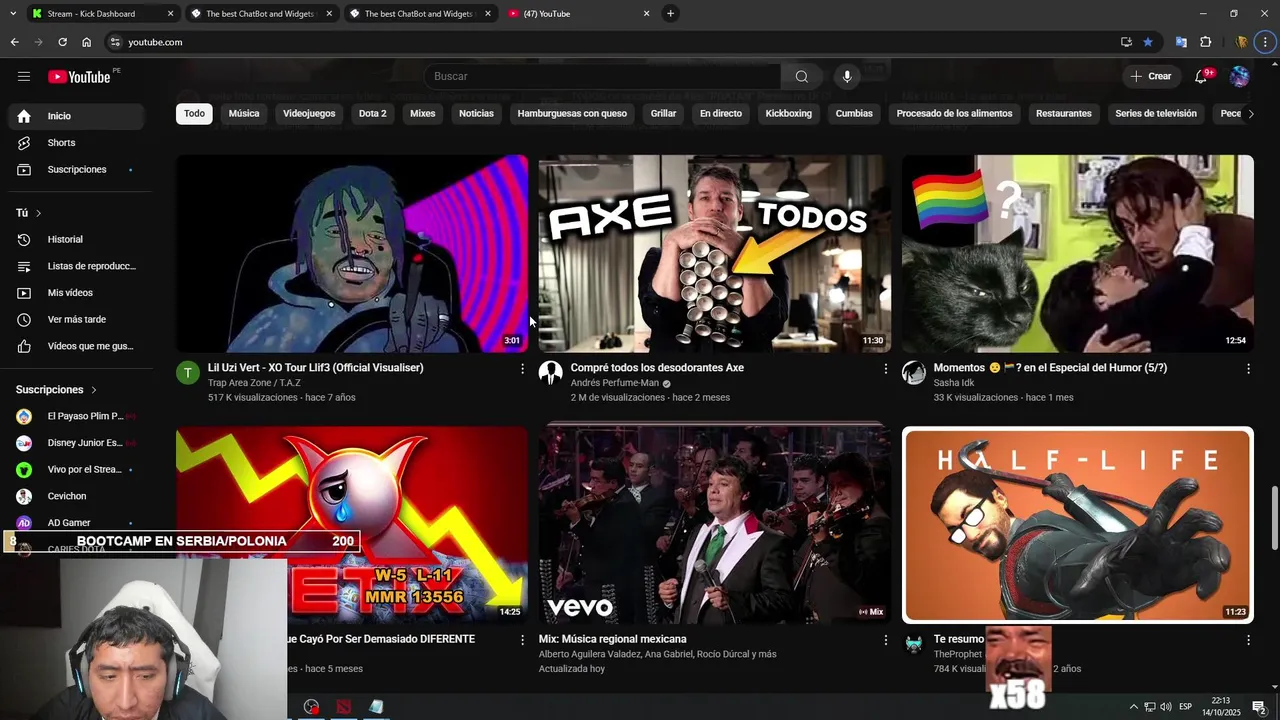Screen dimensions: 1280x720
Task: Select the Grillar filter chip
Action: point(663,114)
